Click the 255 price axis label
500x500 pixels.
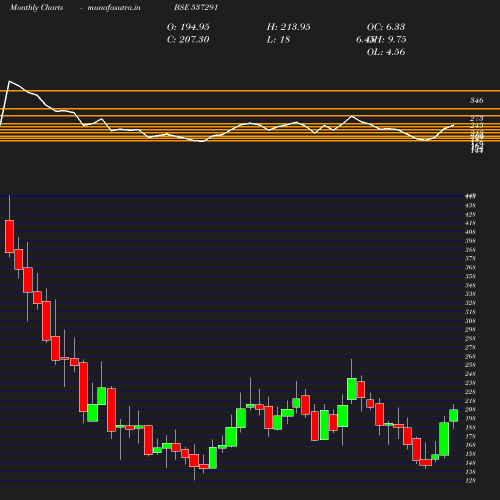click(x=470, y=365)
